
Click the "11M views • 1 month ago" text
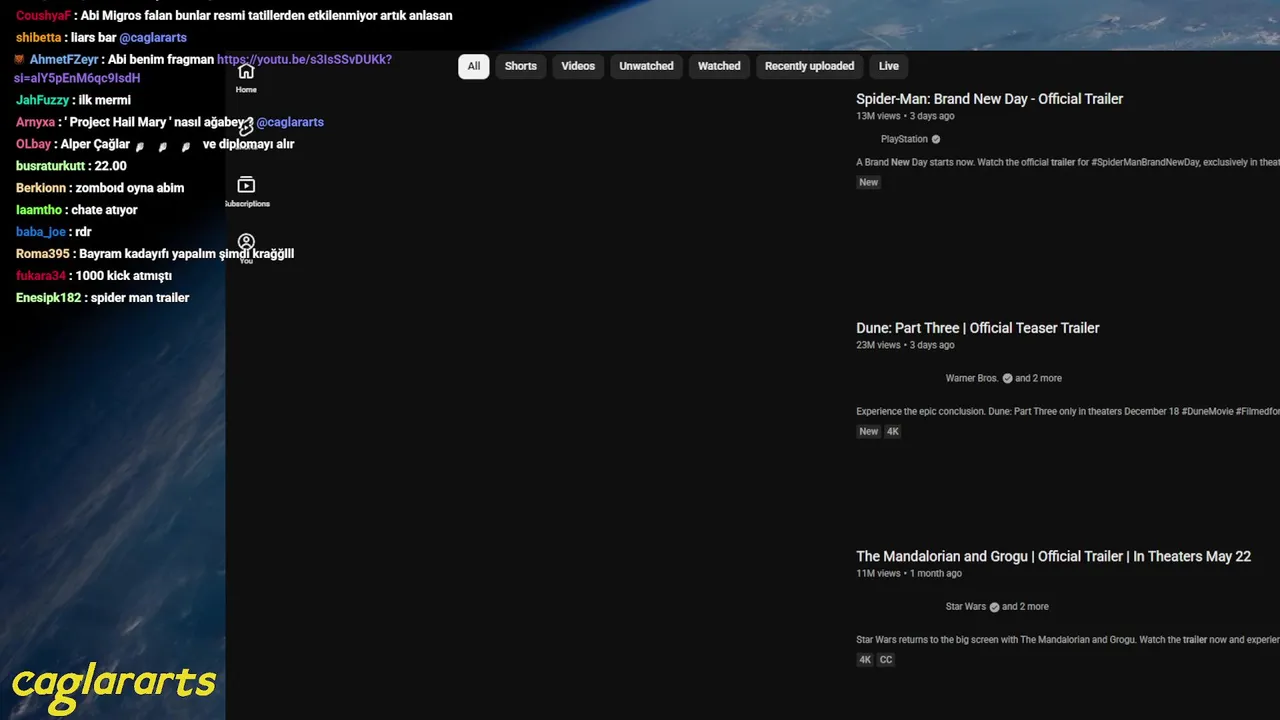click(x=909, y=573)
